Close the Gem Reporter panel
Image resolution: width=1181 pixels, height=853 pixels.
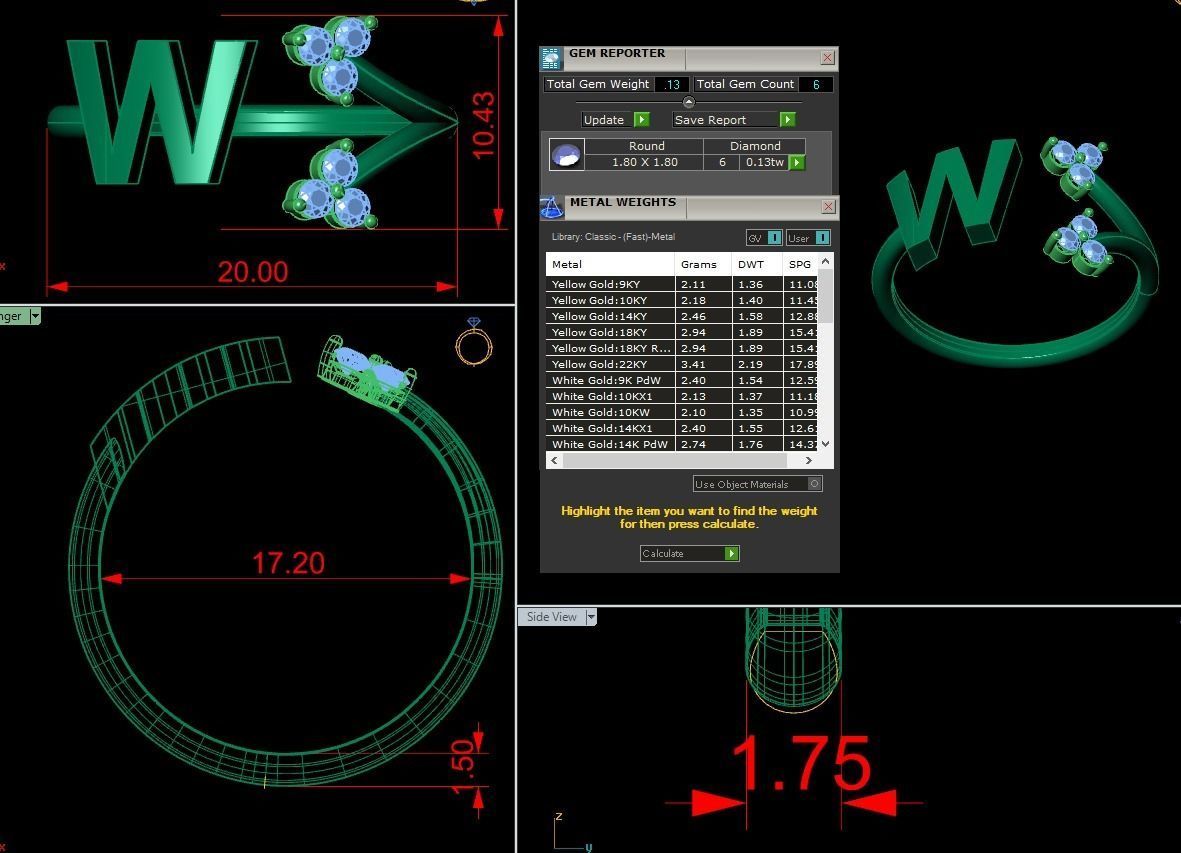827,58
